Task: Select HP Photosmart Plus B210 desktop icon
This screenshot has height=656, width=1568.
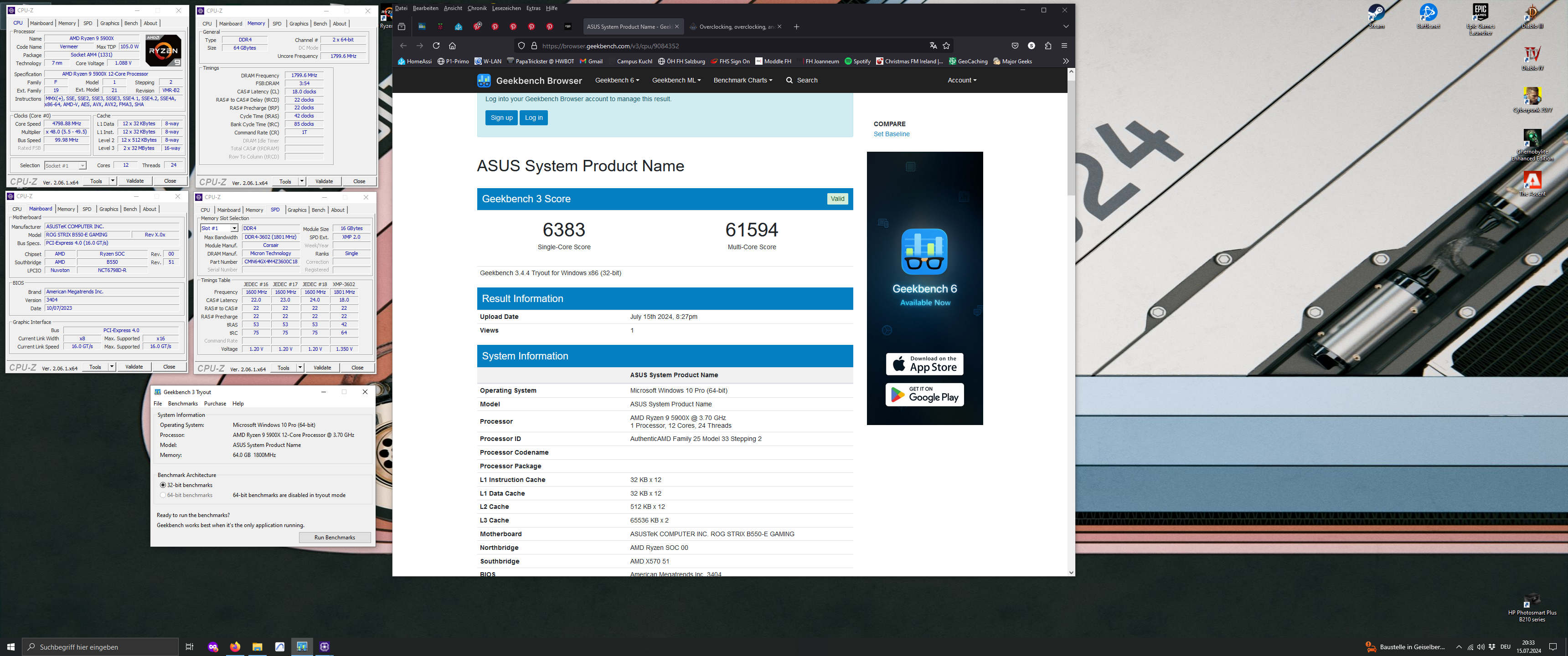Action: click(1532, 608)
